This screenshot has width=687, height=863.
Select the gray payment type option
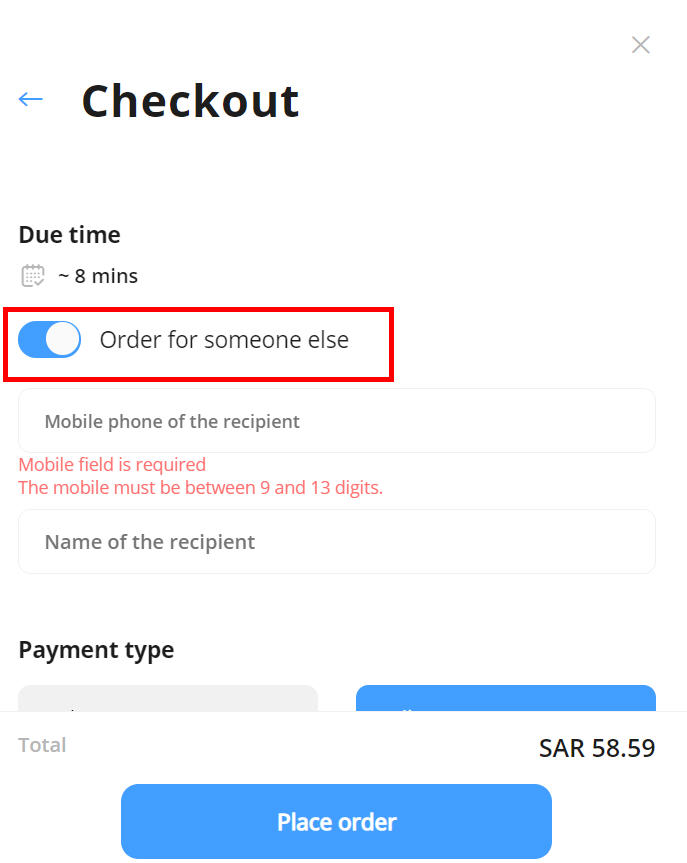click(x=168, y=698)
